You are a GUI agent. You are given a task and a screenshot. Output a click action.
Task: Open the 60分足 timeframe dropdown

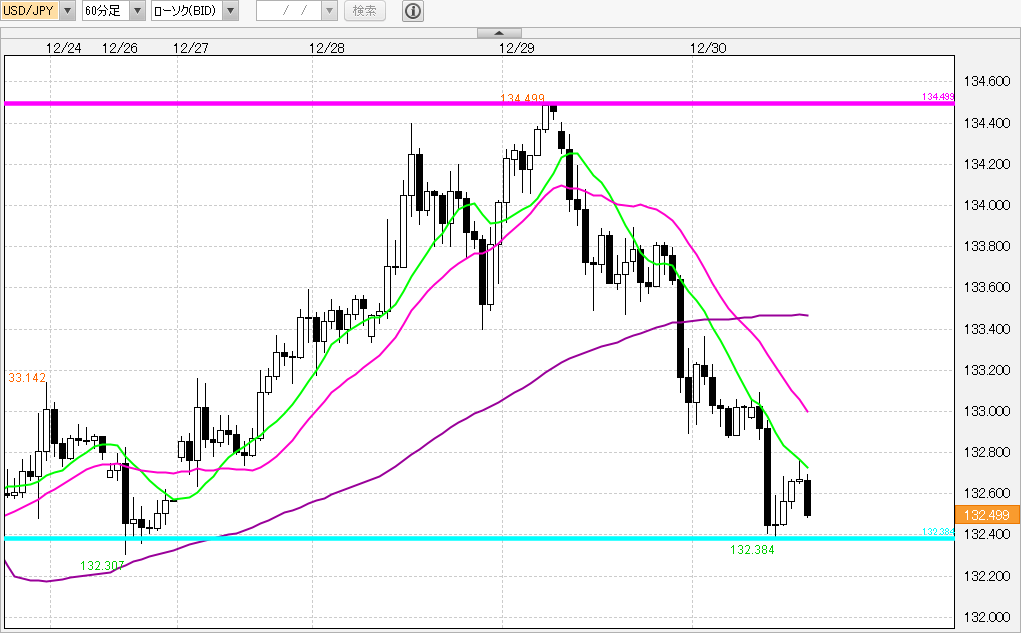point(137,11)
